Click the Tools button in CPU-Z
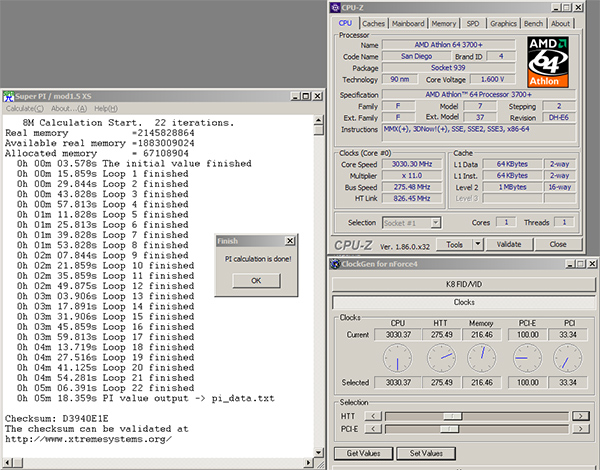 pos(454,245)
